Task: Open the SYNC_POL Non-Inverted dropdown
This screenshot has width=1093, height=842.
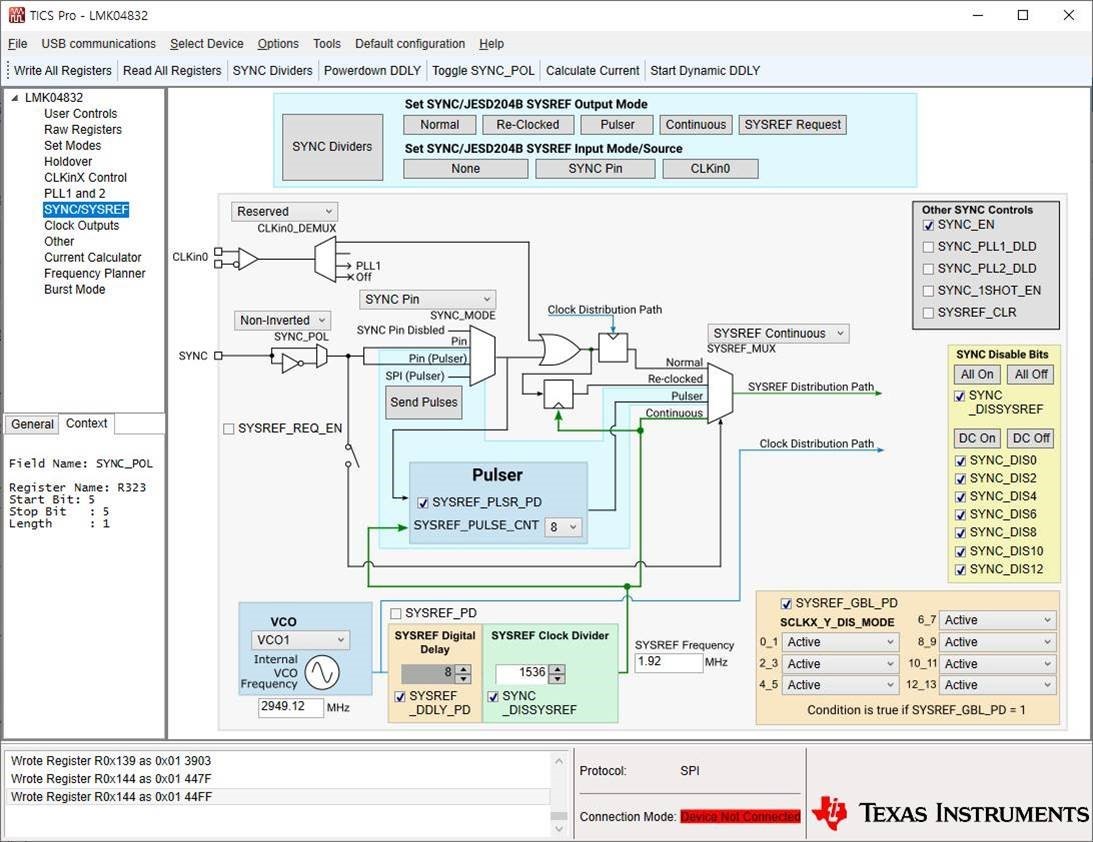Action: (x=282, y=320)
